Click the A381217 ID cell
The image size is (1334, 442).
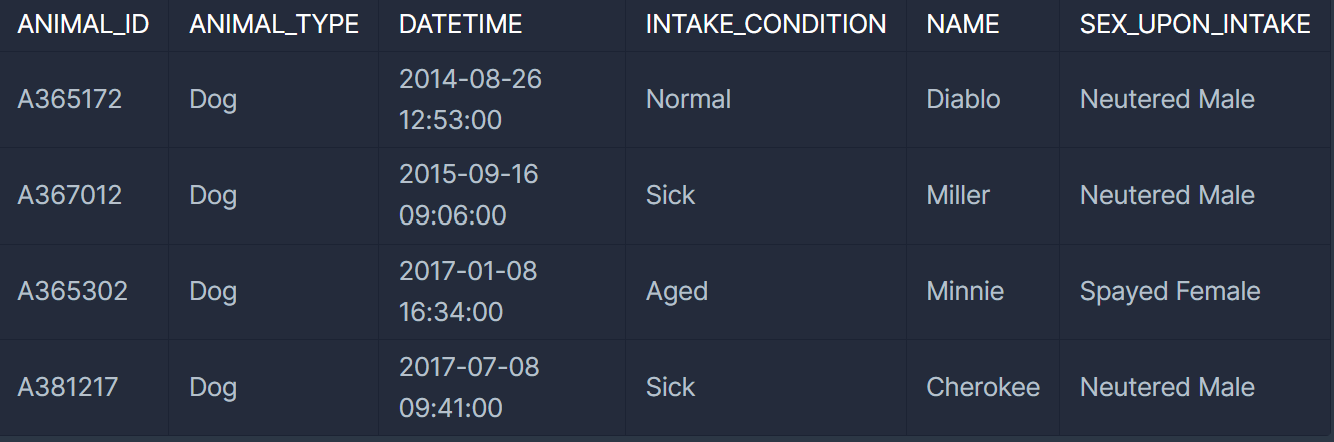tap(84, 387)
